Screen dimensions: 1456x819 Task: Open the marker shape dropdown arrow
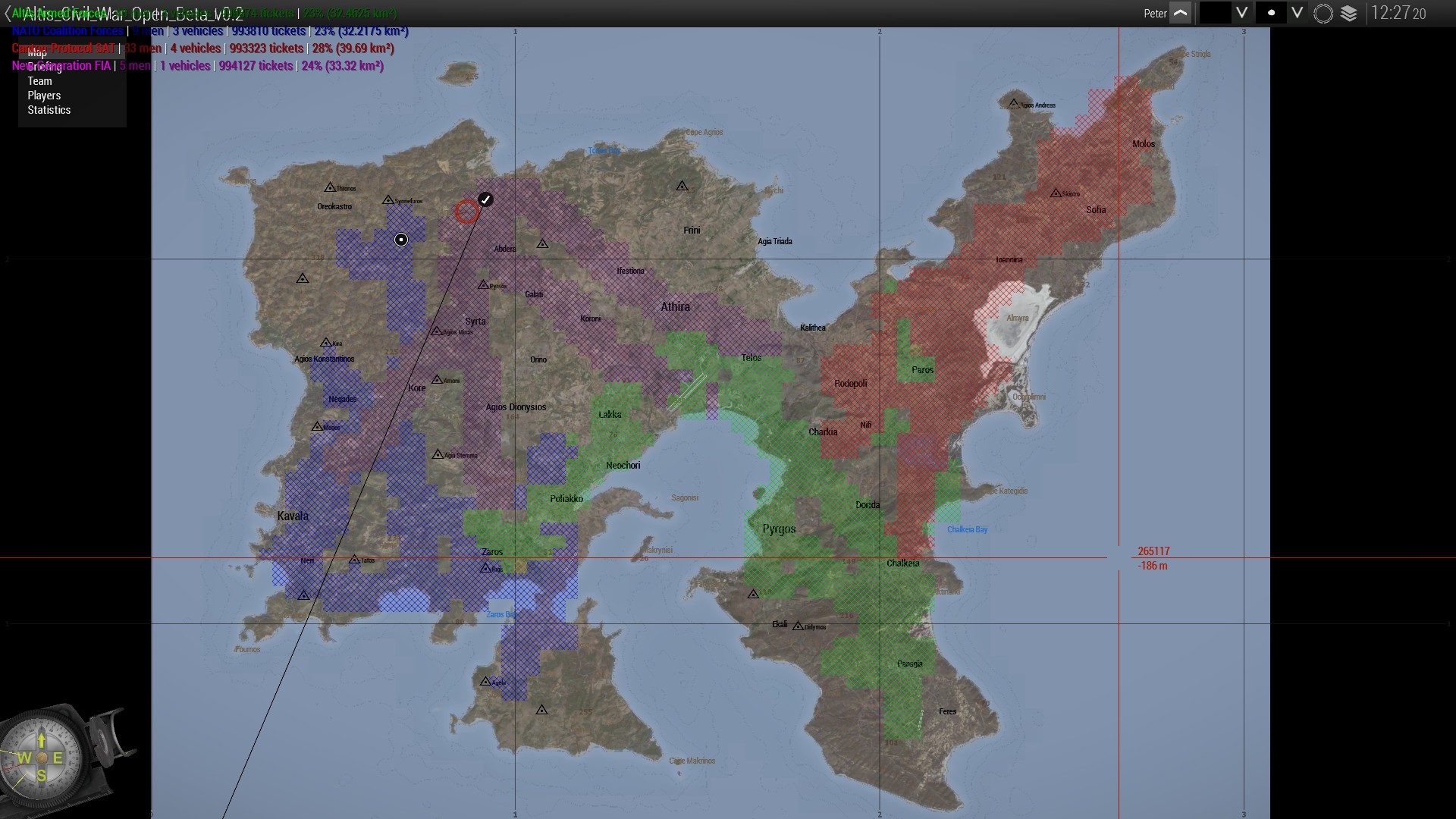pos(1297,13)
